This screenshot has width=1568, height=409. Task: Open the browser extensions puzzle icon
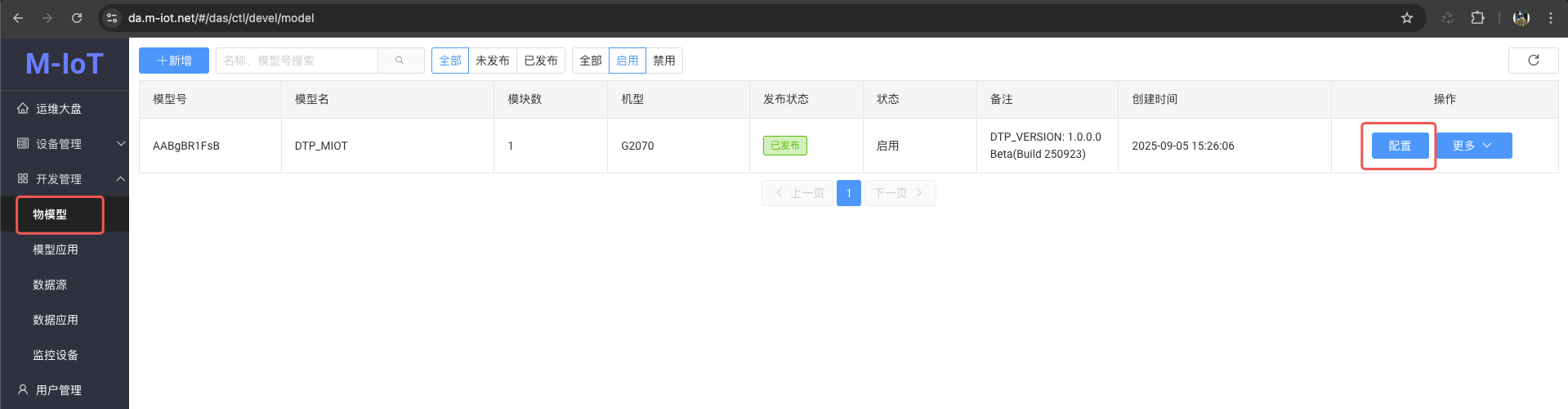pyautogui.click(x=1477, y=18)
